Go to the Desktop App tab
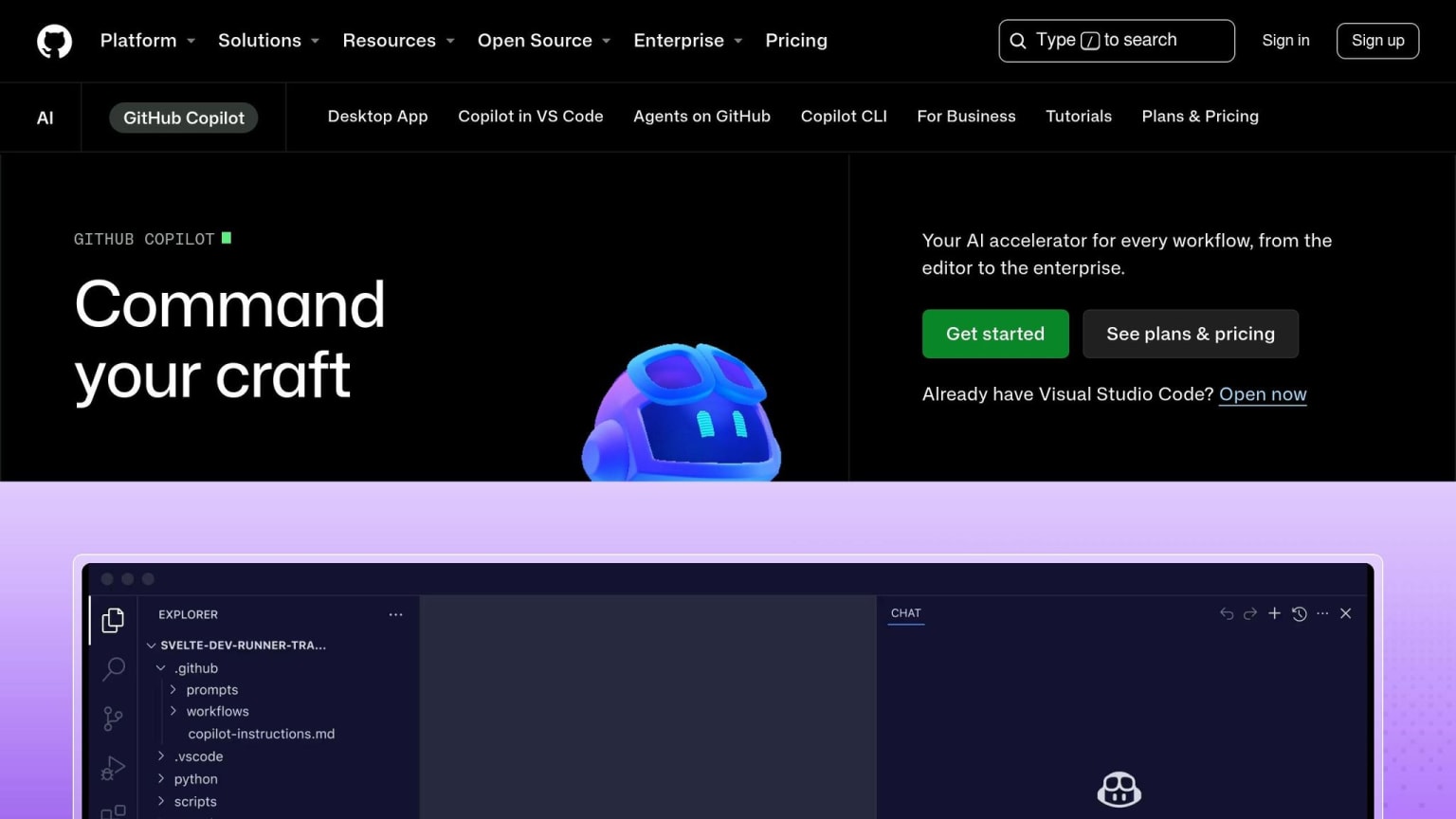Screen dimensions: 1456x819 (x=377, y=117)
